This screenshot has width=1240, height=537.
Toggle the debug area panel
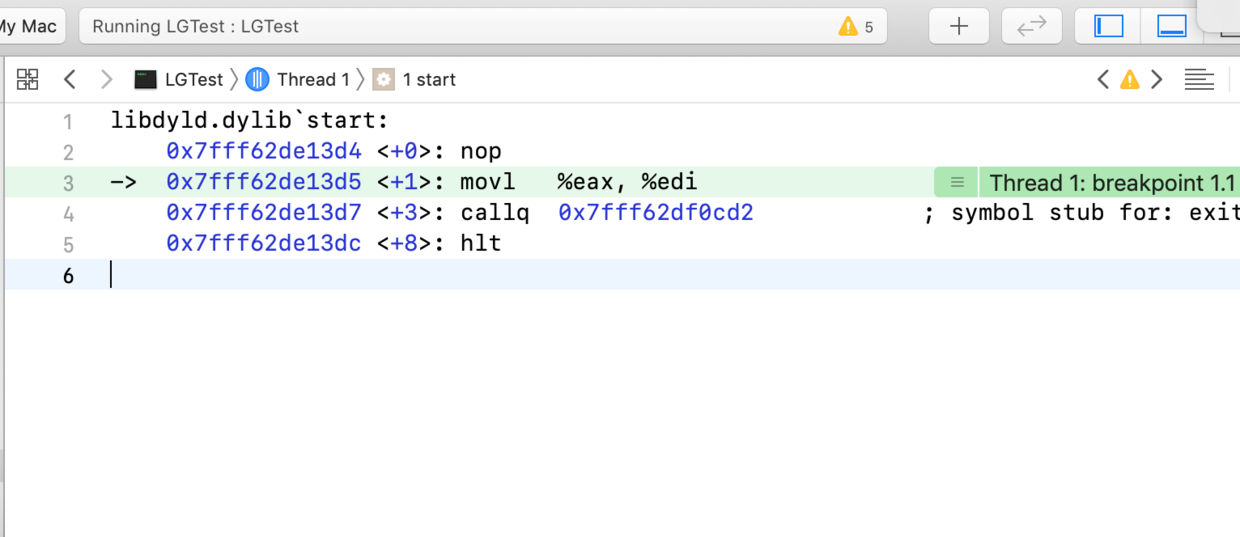[1171, 26]
